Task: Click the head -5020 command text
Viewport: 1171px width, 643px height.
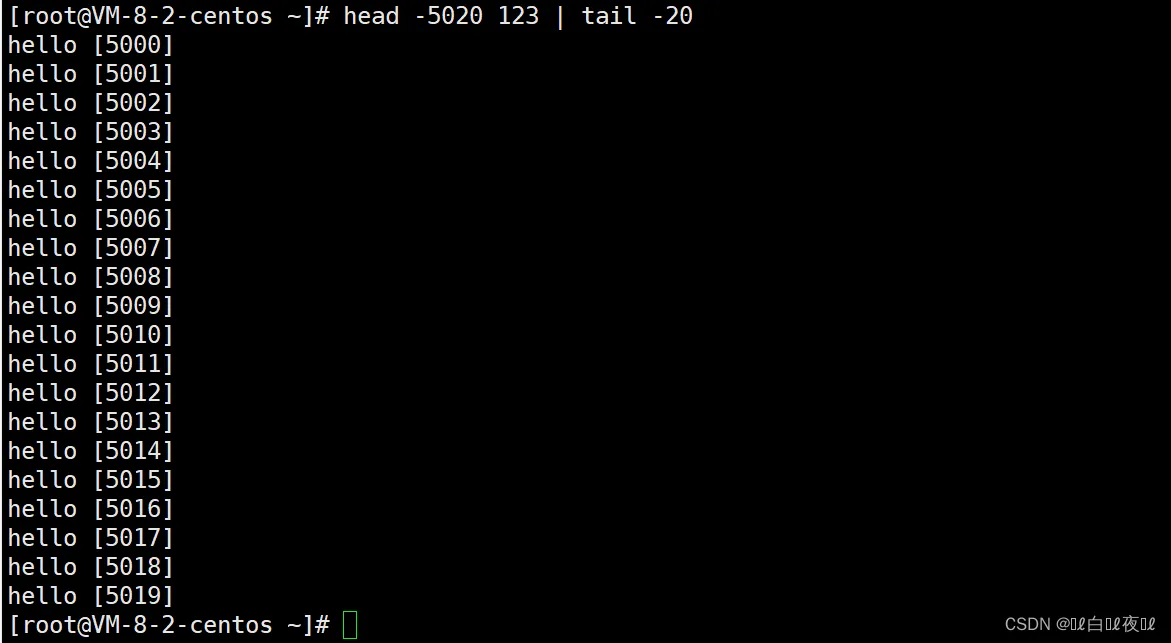Action: pyautogui.click(x=413, y=16)
